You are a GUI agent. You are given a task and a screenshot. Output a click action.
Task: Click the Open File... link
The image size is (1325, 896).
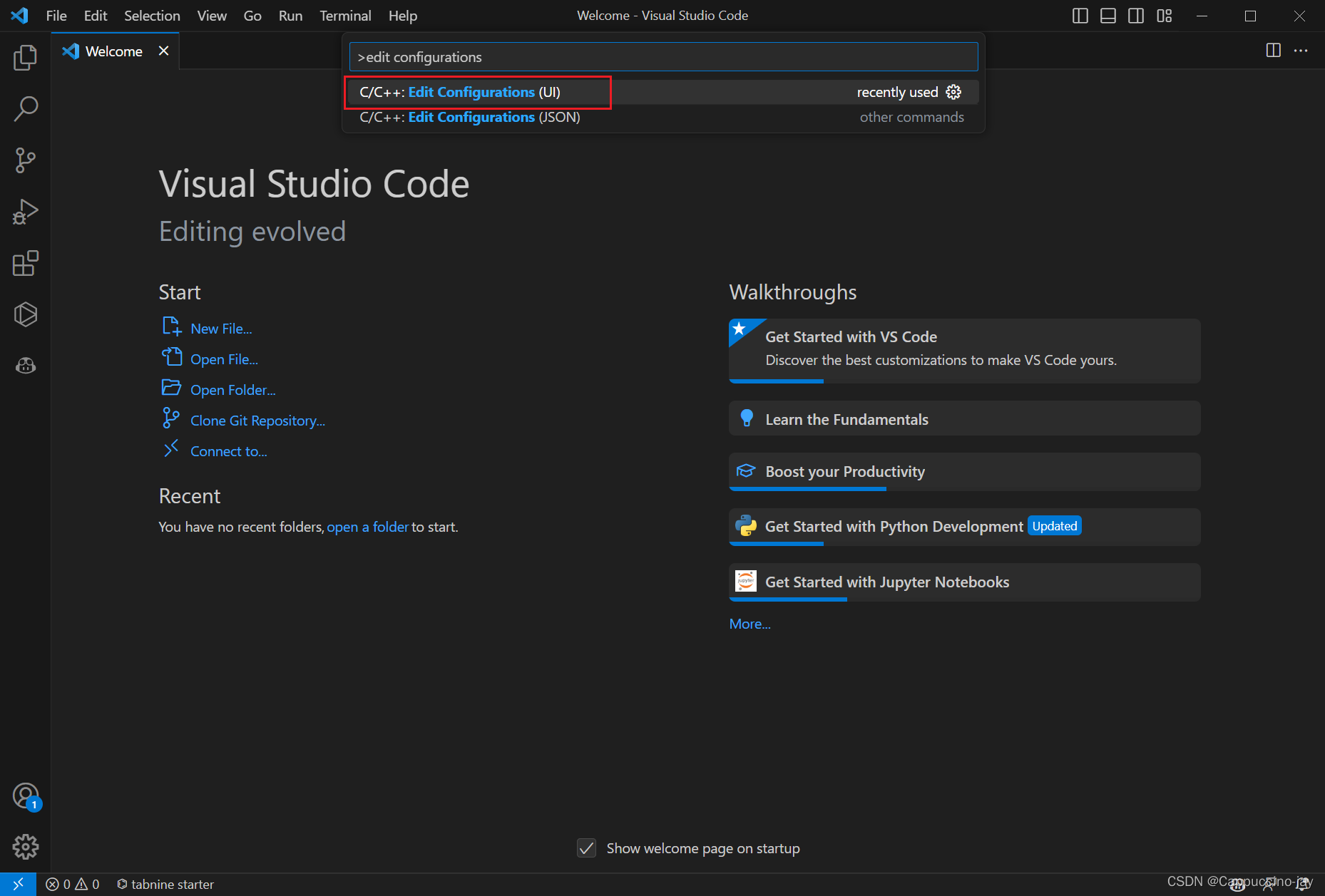pyautogui.click(x=224, y=359)
